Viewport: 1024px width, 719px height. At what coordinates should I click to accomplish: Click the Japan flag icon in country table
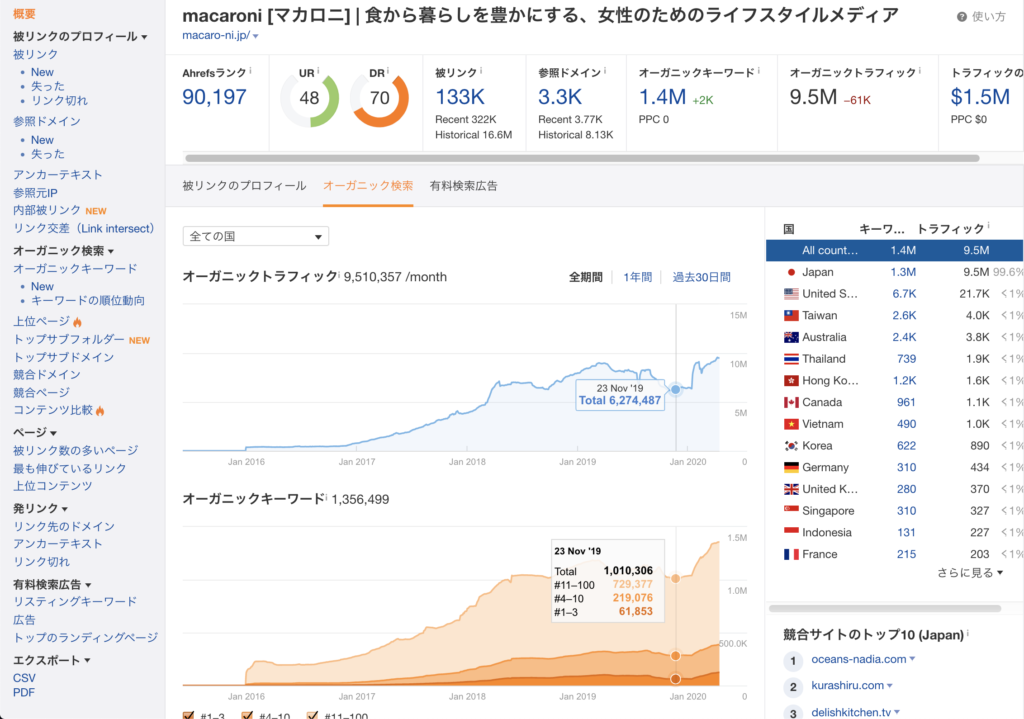[791, 272]
